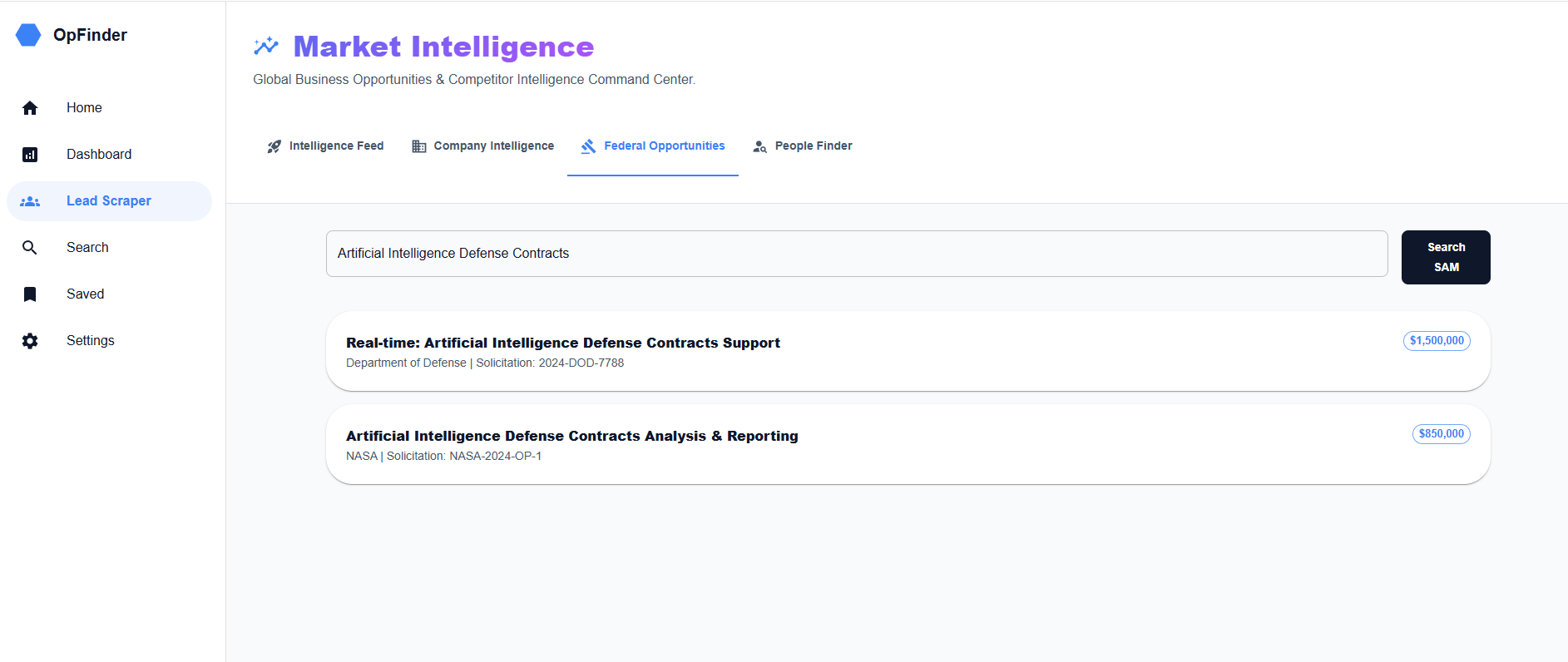Switch to the People Finder tab
This screenshot has width=1568, height=662.
803,146
